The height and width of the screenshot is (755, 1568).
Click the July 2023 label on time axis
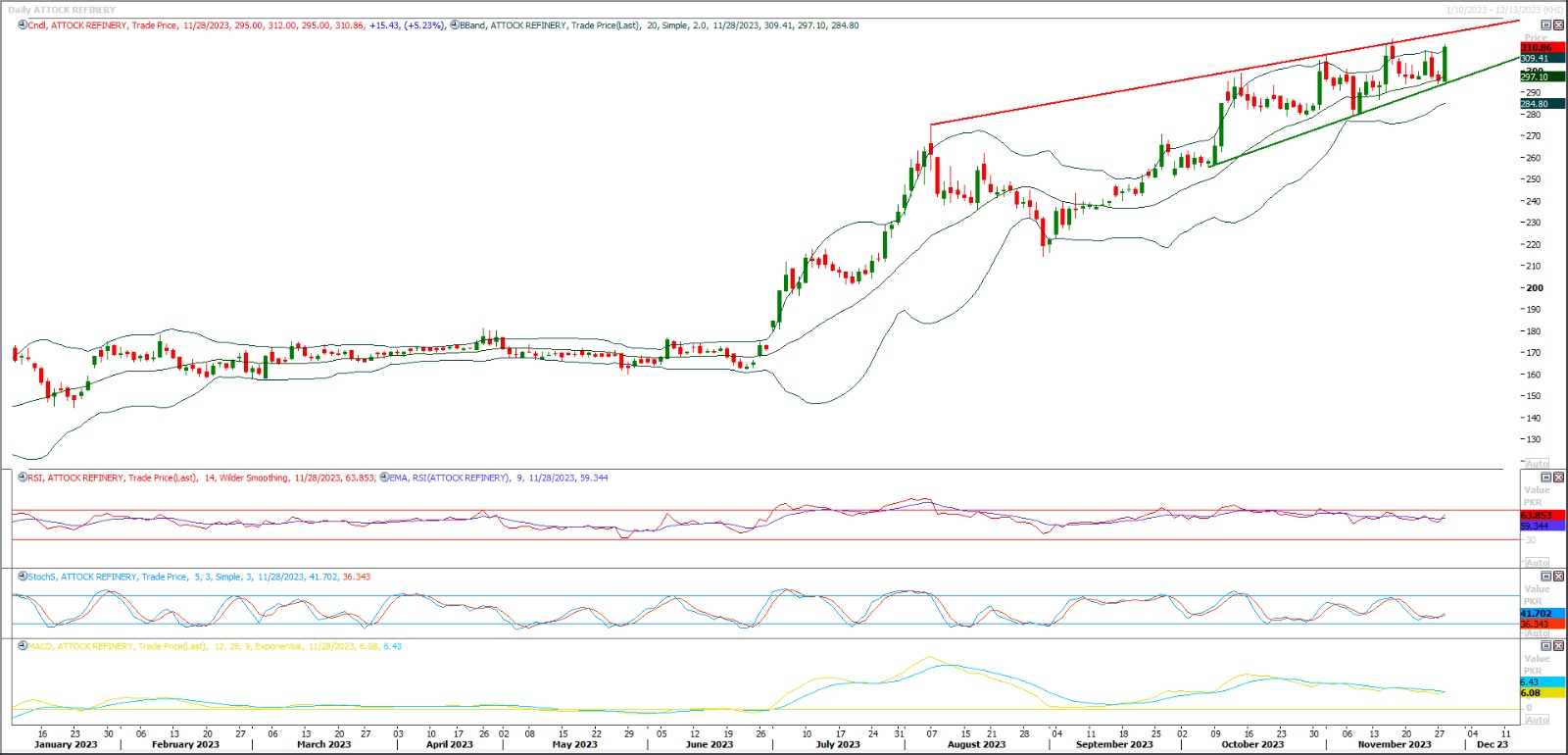[x=838, y=744]
